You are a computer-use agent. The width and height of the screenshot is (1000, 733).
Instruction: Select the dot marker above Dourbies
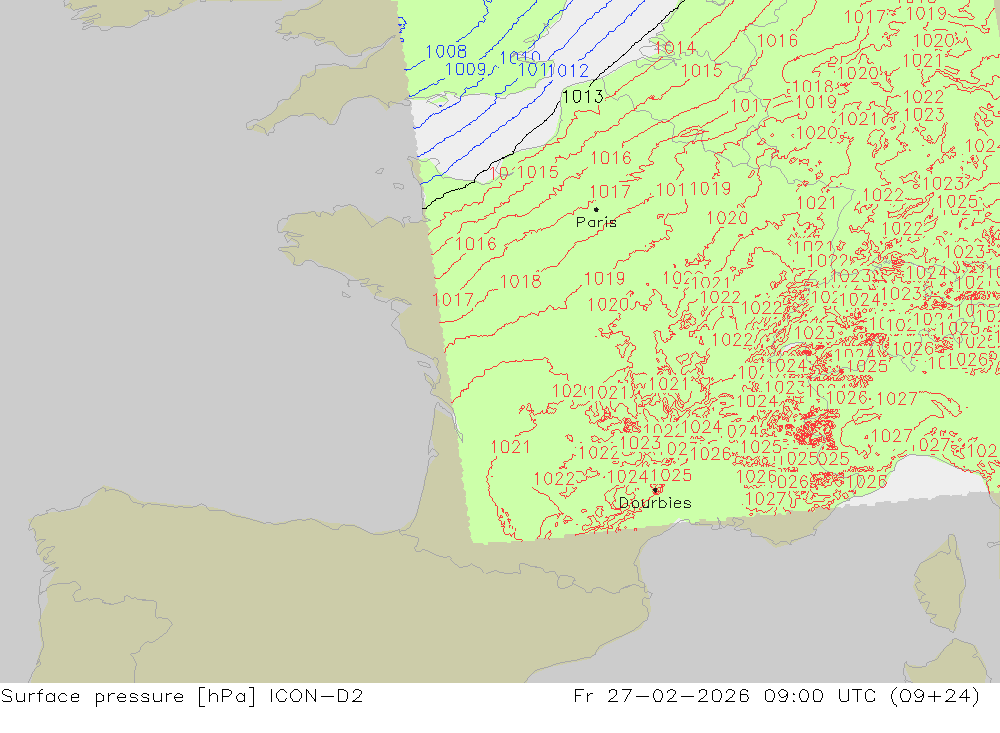pyautogui.click(x=656, y=490)
